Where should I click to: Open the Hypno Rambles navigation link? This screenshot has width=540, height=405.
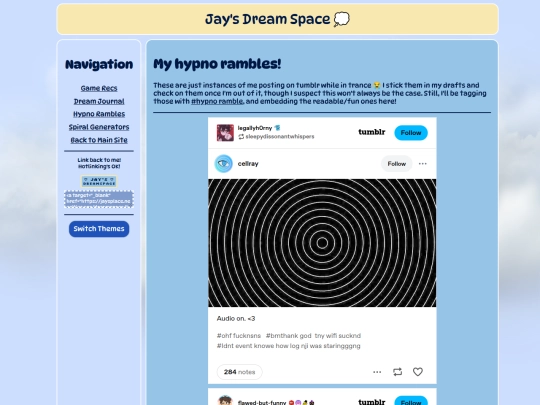tap(99, 114)
